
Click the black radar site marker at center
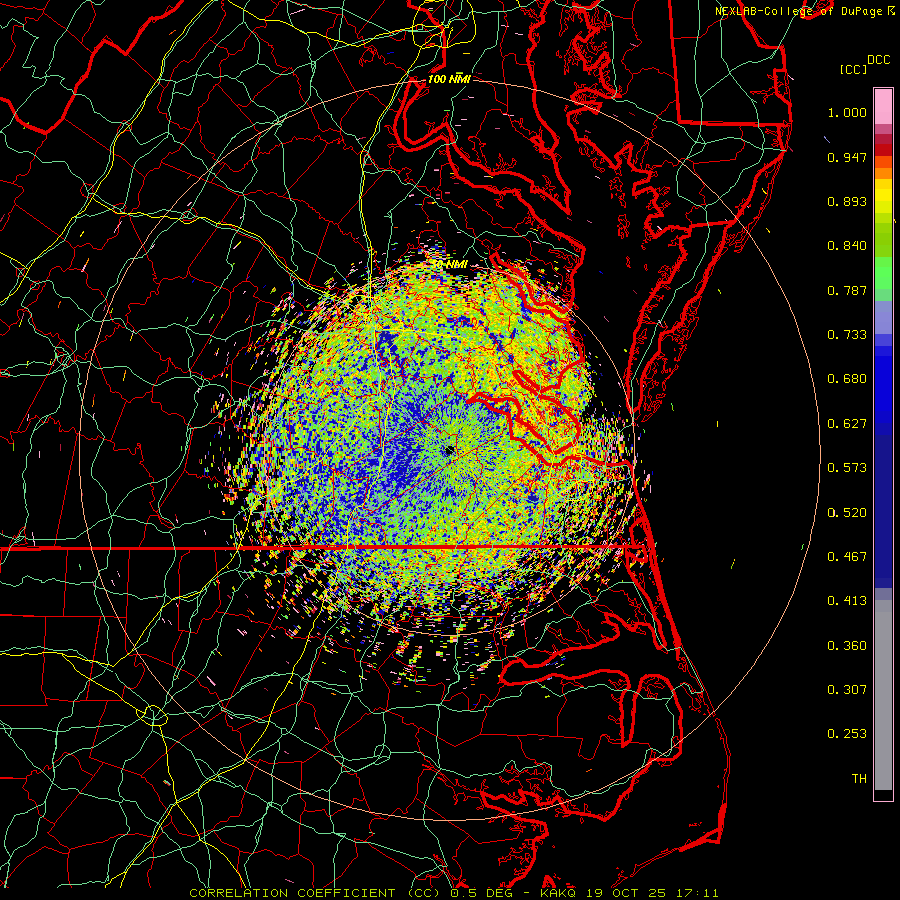click(449, 451)
